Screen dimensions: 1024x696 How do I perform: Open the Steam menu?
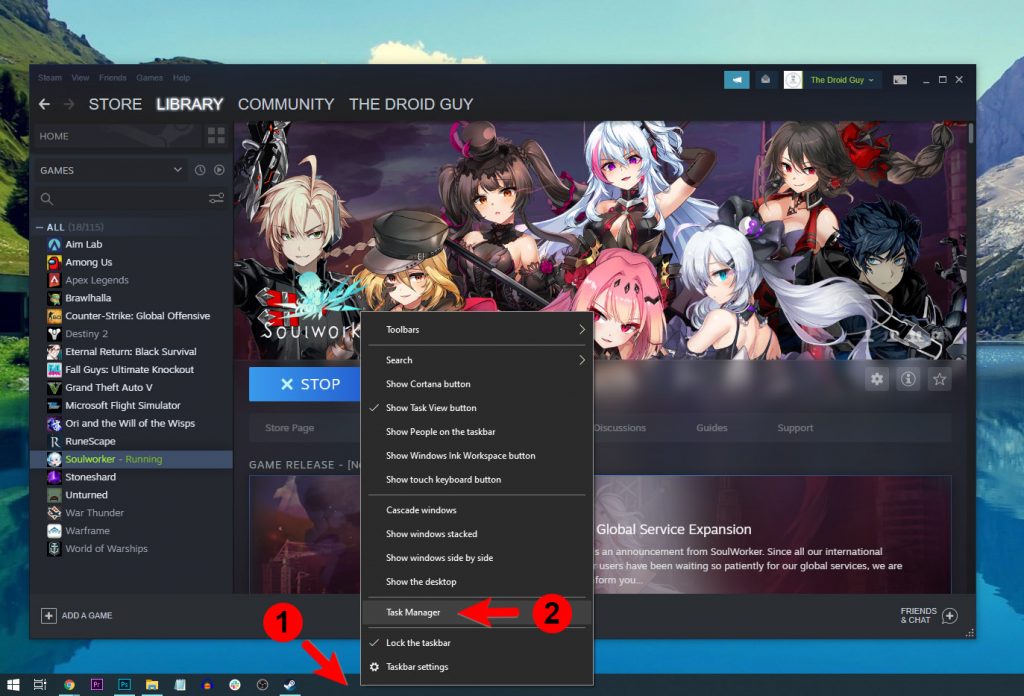[50, 78]
